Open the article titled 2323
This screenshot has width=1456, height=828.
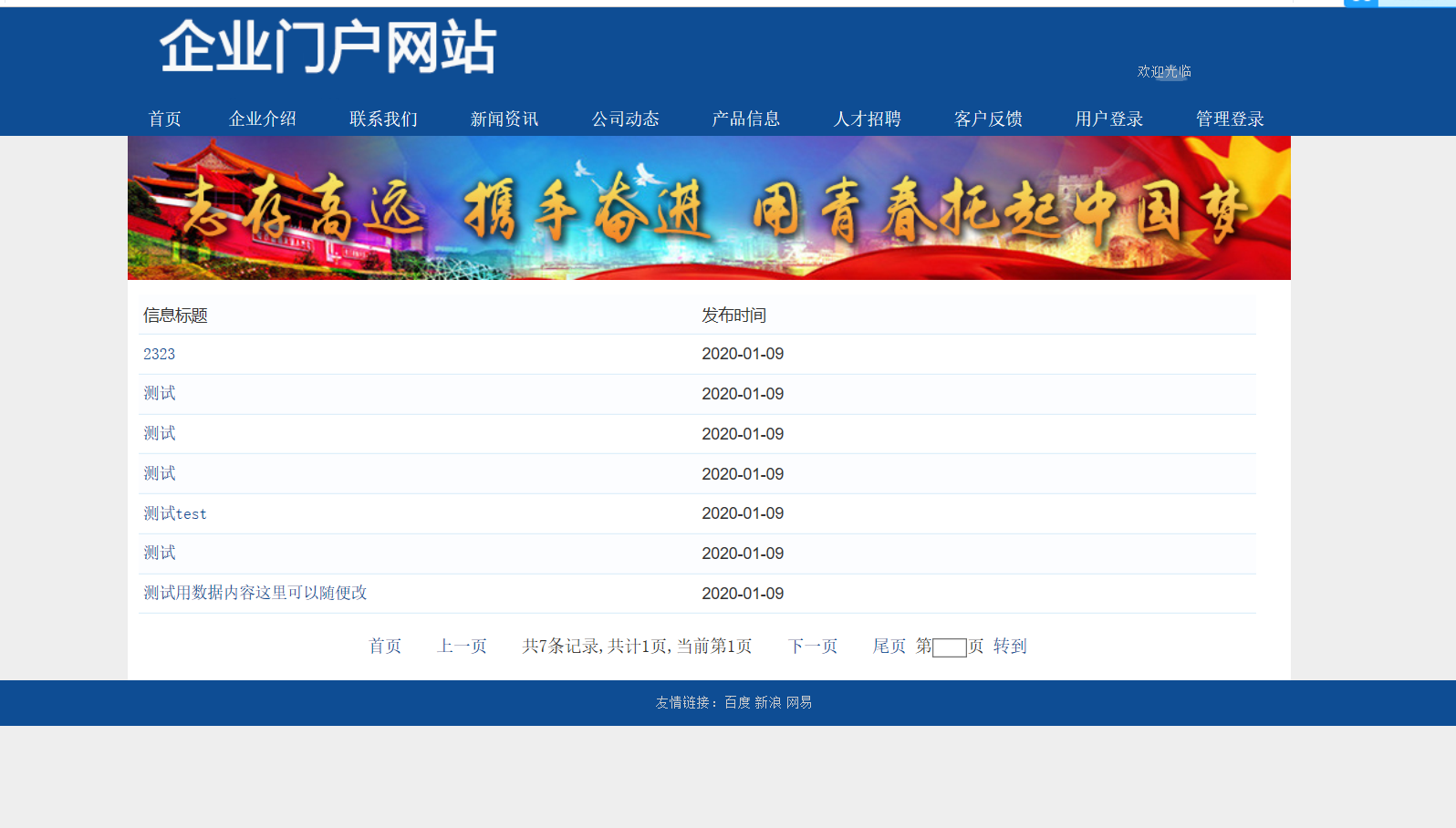tap(159, 354)
